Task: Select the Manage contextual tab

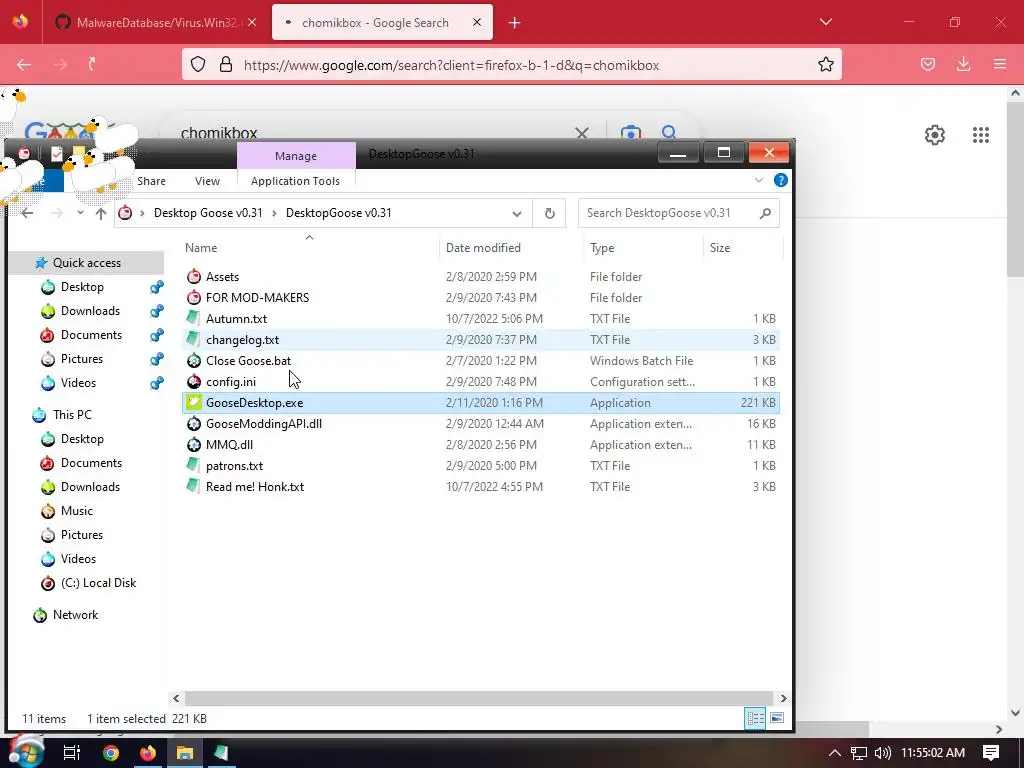Action: 296,155
